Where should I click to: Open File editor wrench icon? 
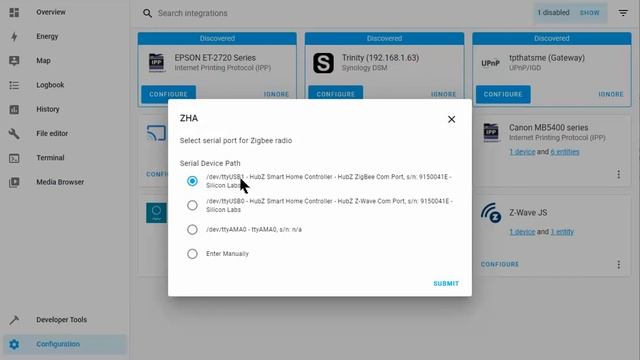pyautogui.click(x=14, y=133)
